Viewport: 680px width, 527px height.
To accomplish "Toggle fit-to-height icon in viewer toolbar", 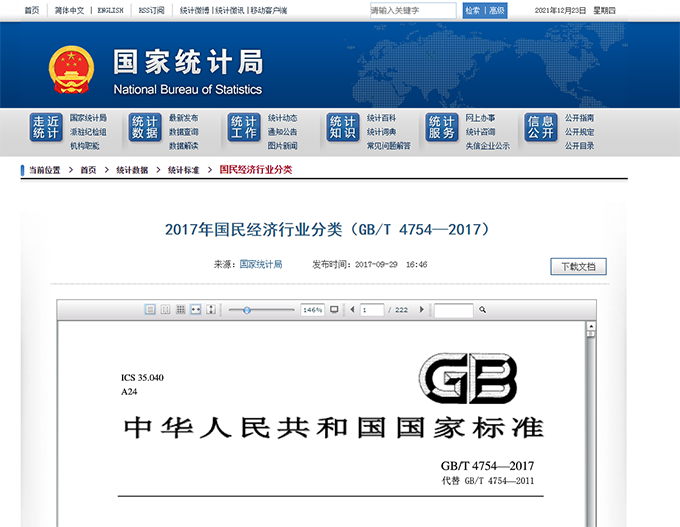I will (211, 310).
